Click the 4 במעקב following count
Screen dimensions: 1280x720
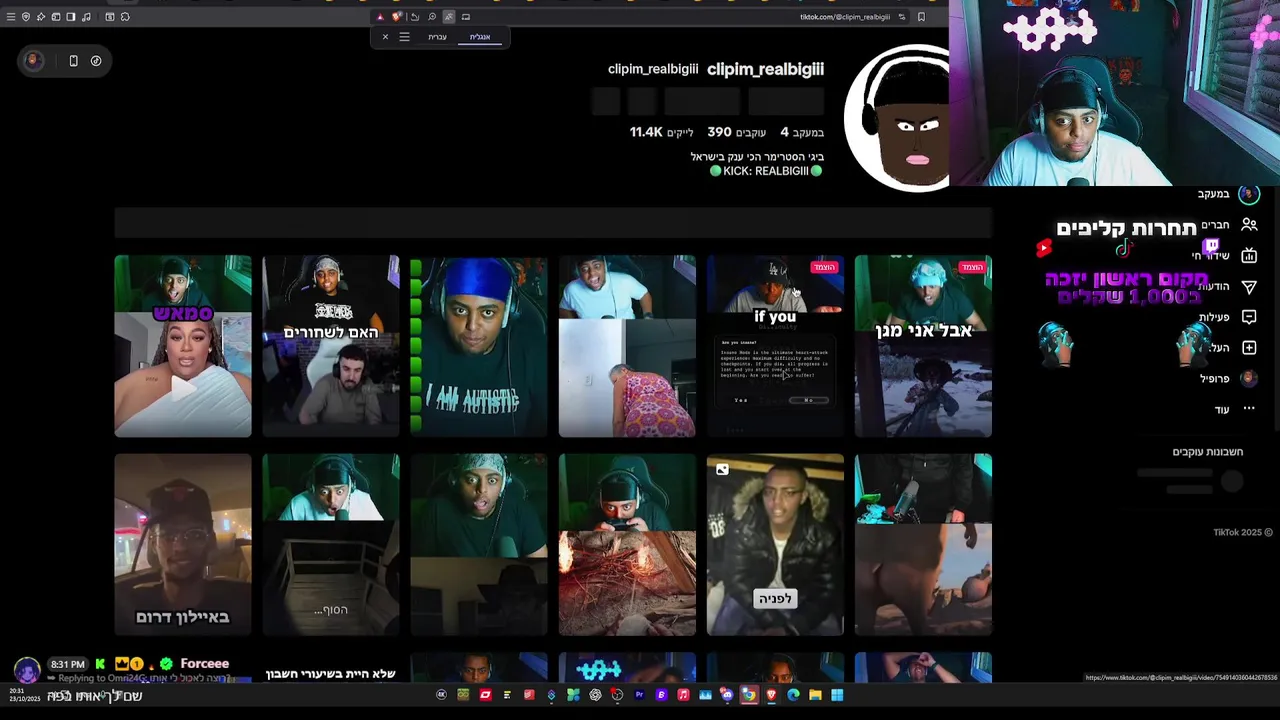pyautogui.click(x=802, y=132)
